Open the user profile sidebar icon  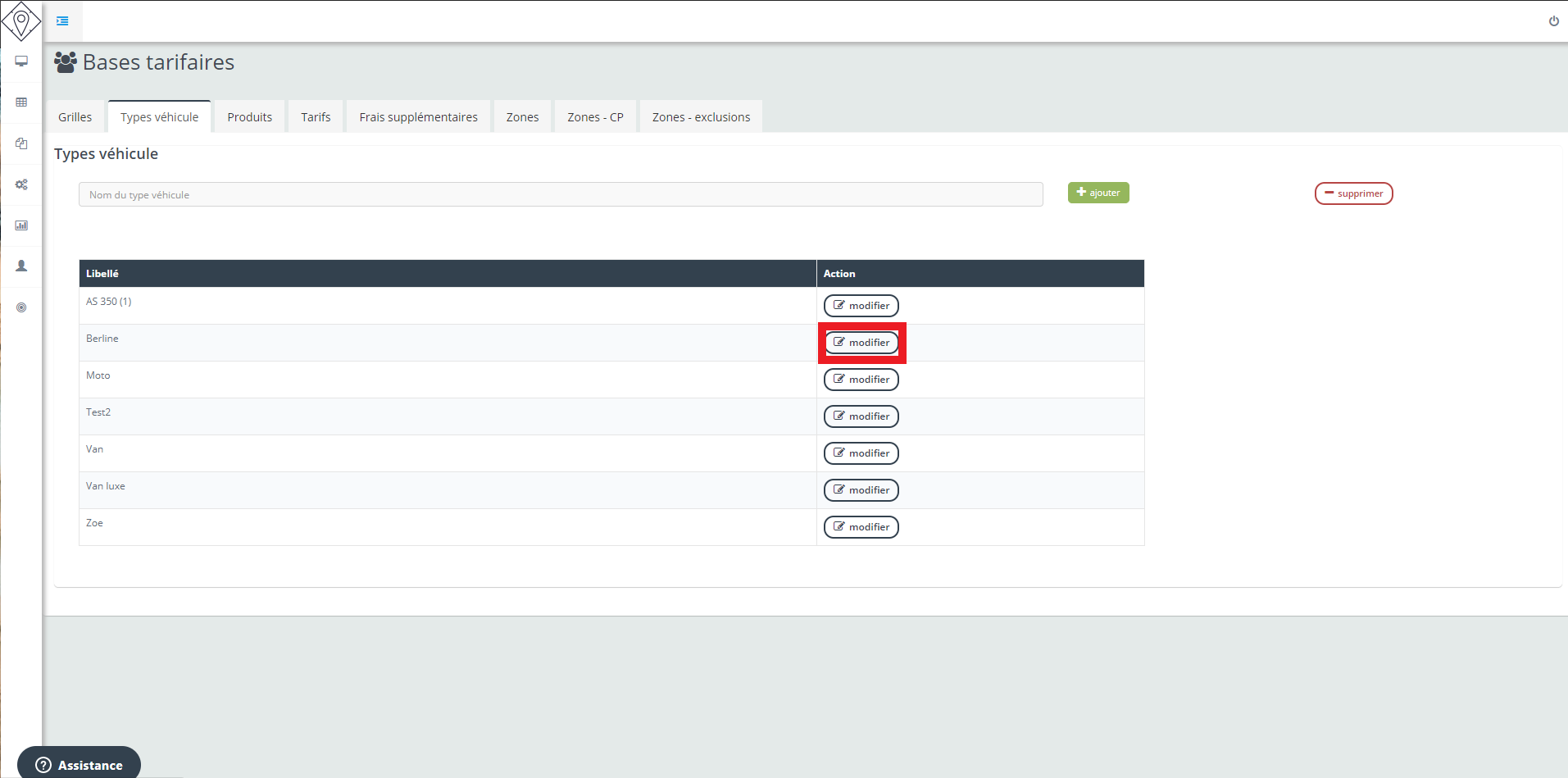21,266
